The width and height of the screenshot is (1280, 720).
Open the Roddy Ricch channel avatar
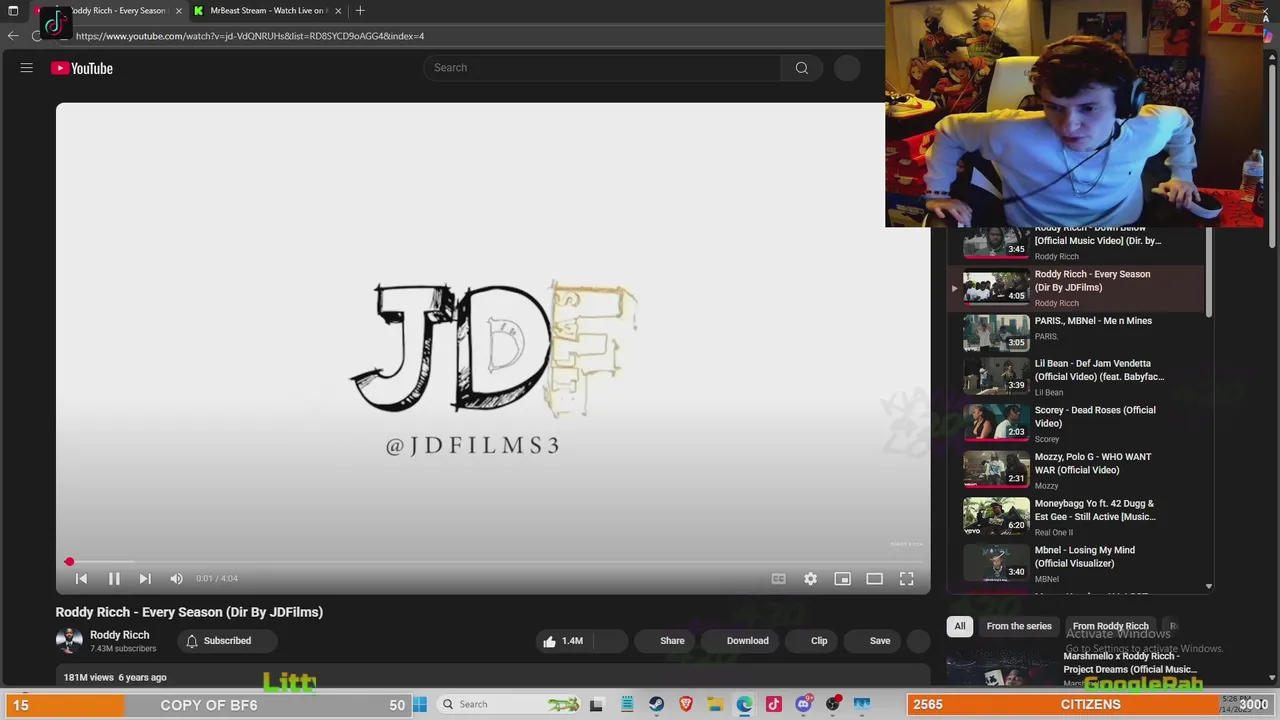pos(69,641)
